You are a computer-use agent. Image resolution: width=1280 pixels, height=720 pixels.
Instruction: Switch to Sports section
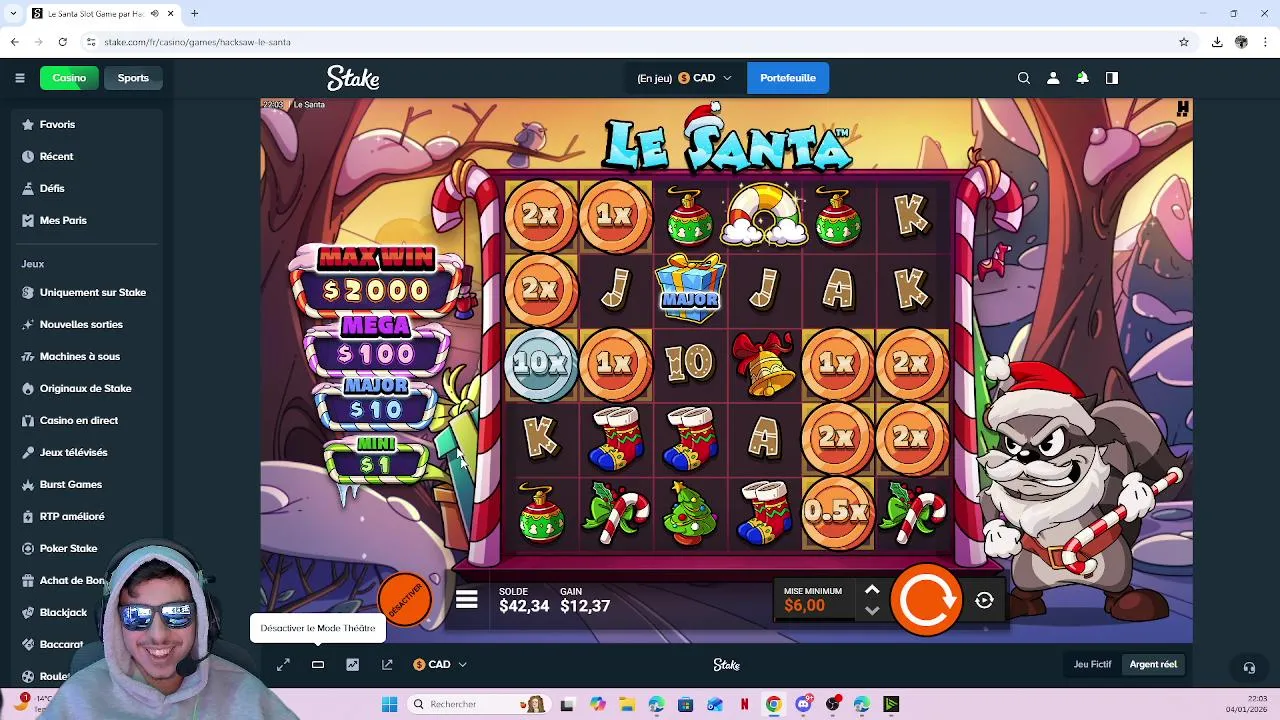tap(133, 78)
